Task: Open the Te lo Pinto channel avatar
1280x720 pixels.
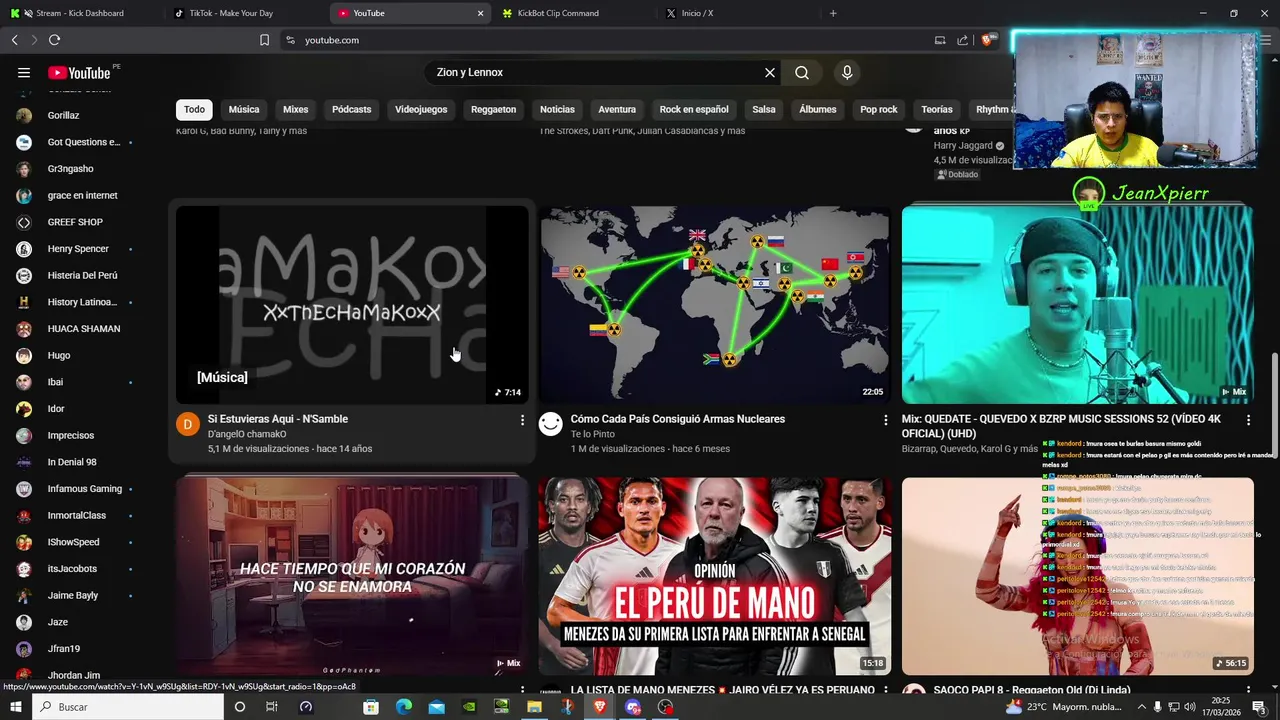Action: tap(551, 424)
